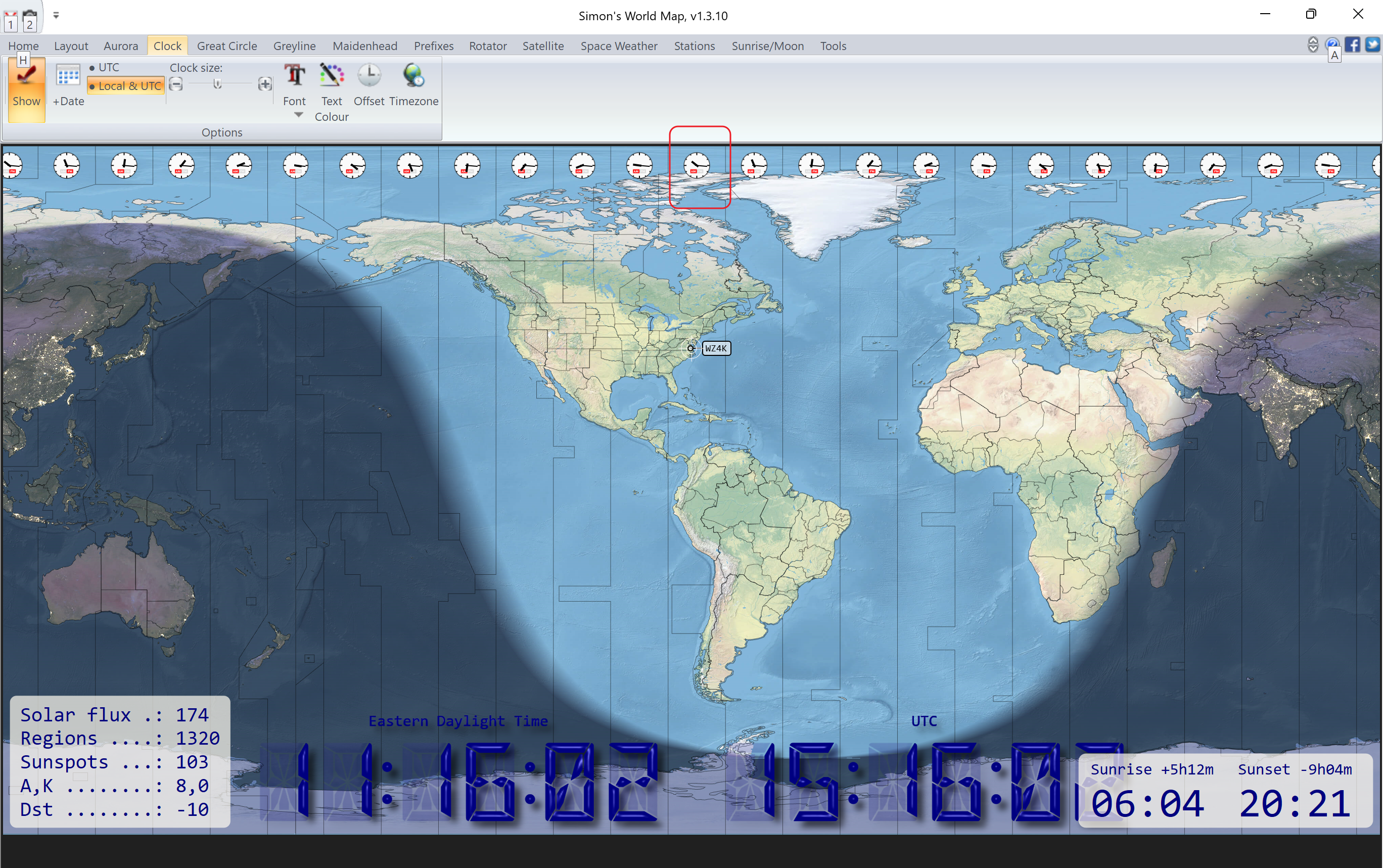The height and width of the screenshot is (868, 1383).
Task: Click the Text Colour pen icon
Action: coord(332,76)
